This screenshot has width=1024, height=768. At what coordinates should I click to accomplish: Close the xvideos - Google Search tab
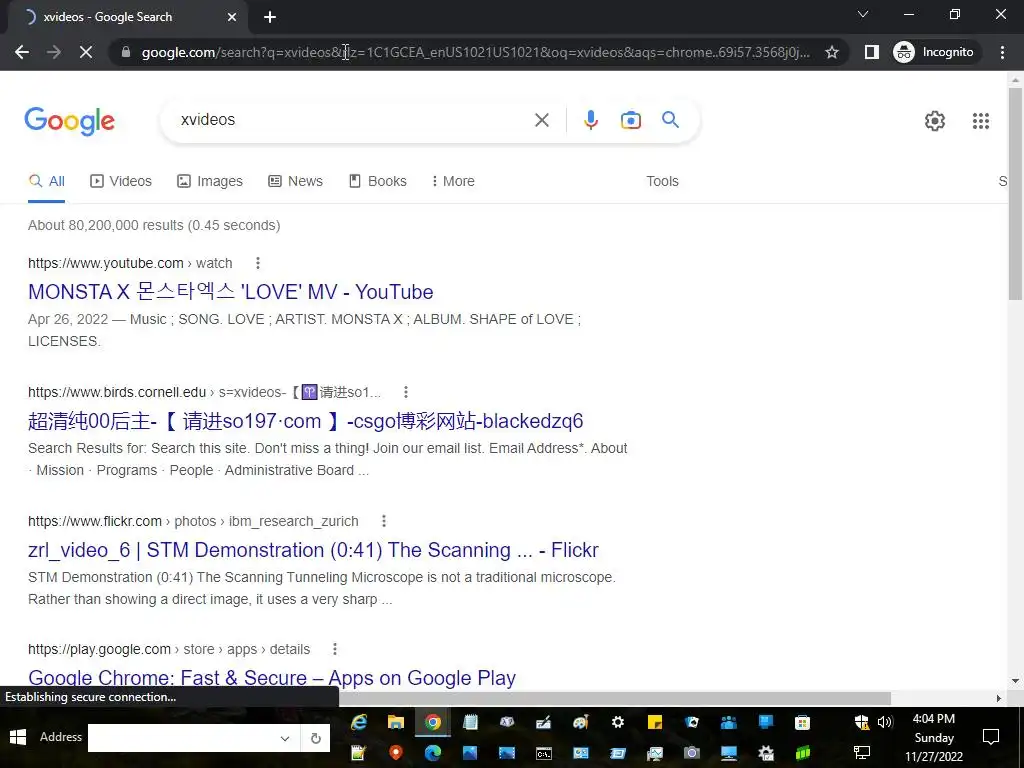(232, 17)
